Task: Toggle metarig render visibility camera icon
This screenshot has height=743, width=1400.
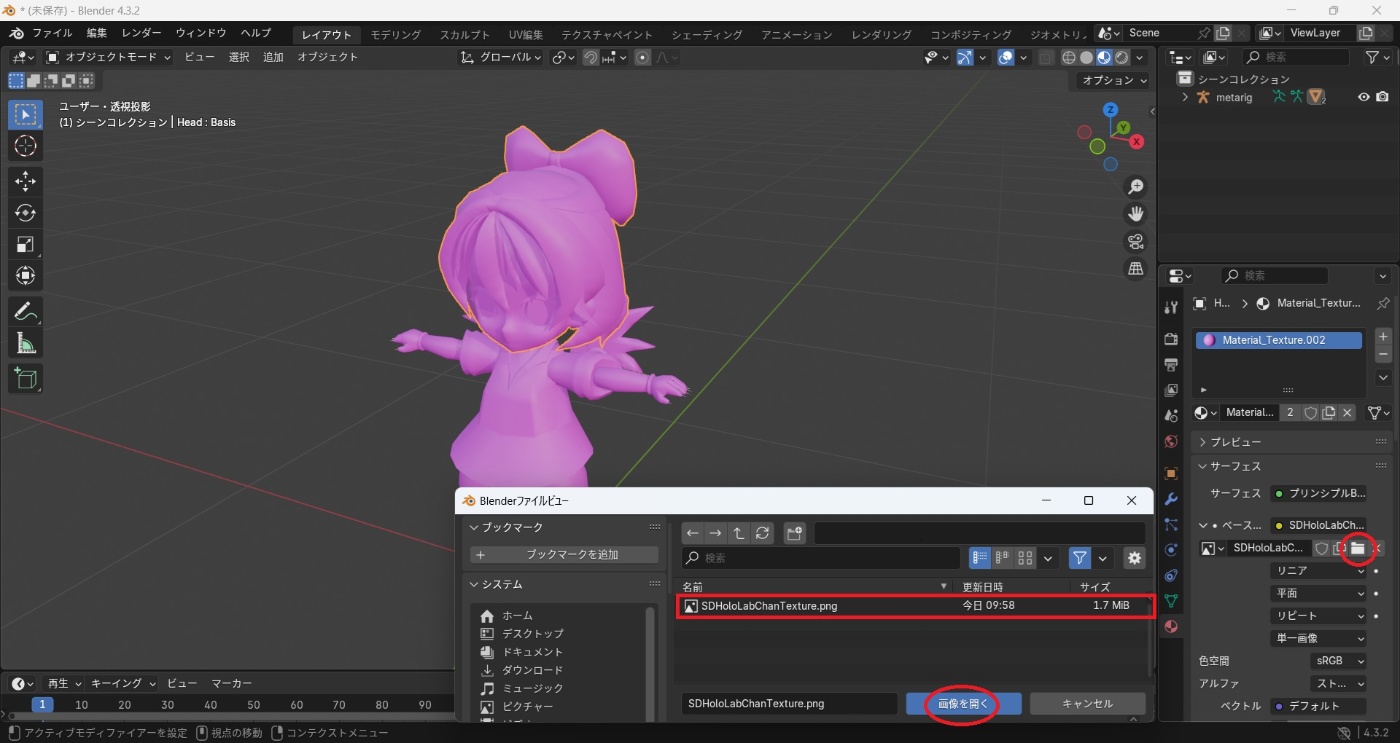Action: coord(1382,97)
